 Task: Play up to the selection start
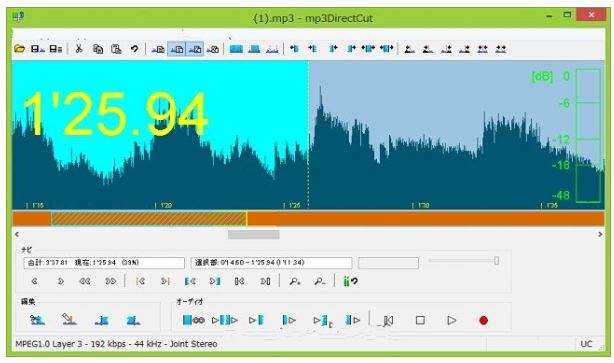(x=256, y=320)
